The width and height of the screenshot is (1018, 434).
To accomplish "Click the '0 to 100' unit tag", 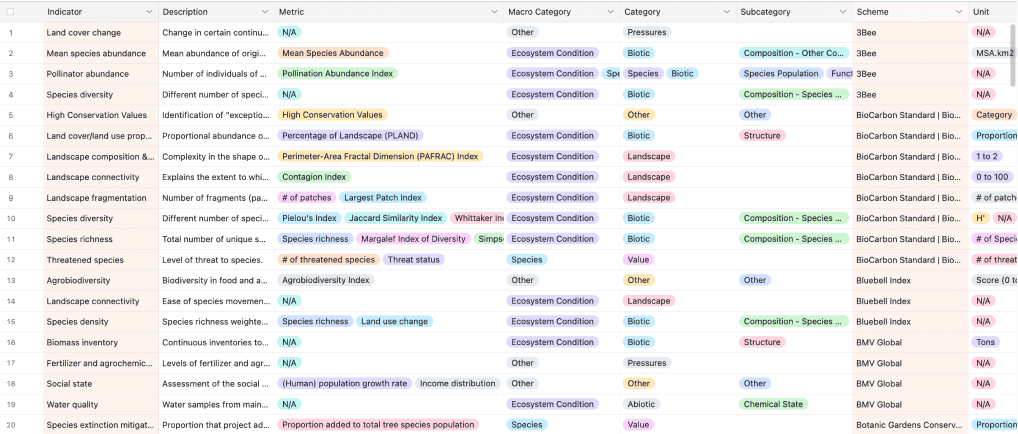I will pyautogui.click(x=992, y=177).
